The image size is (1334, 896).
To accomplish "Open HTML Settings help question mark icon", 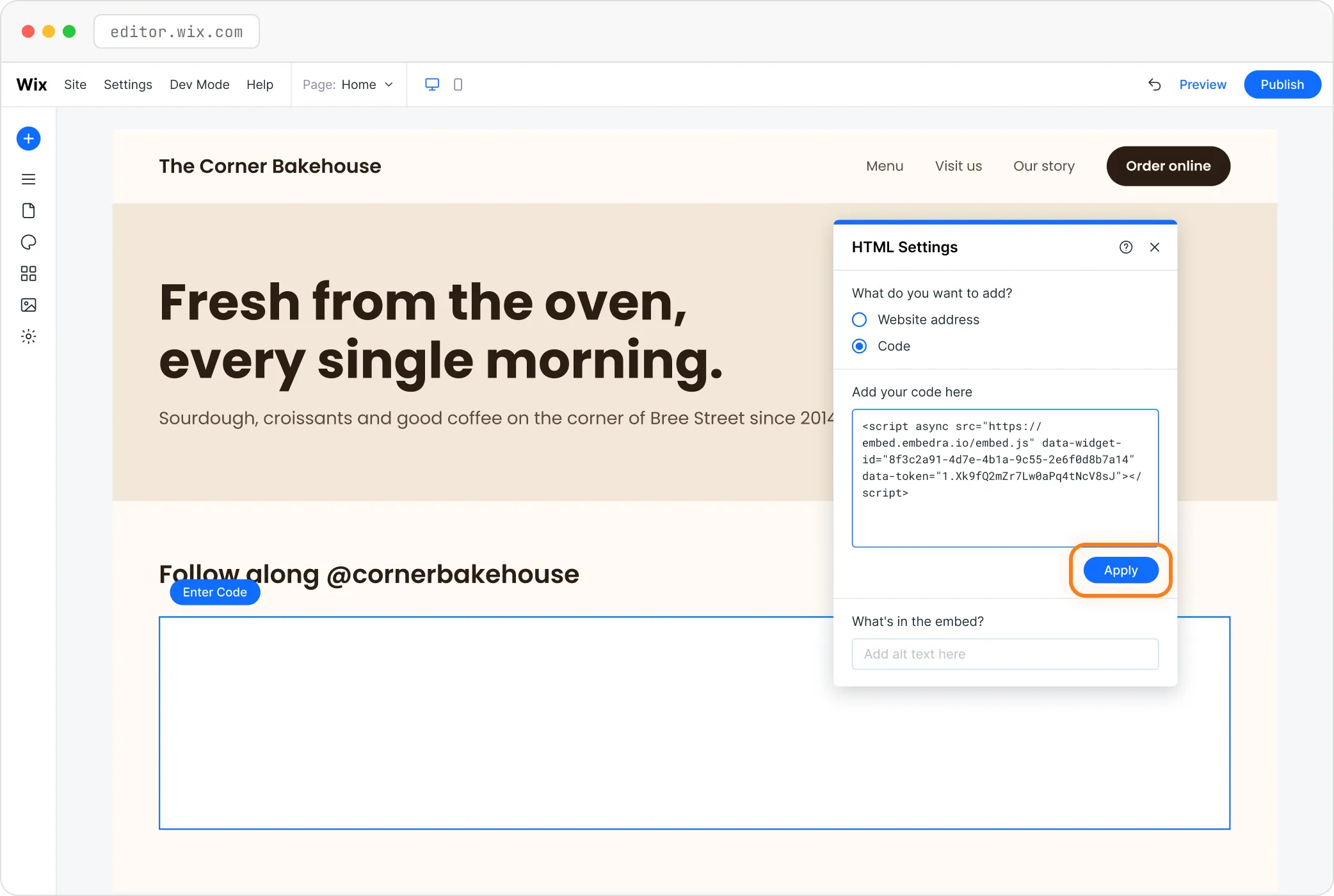I will 1126,247.
